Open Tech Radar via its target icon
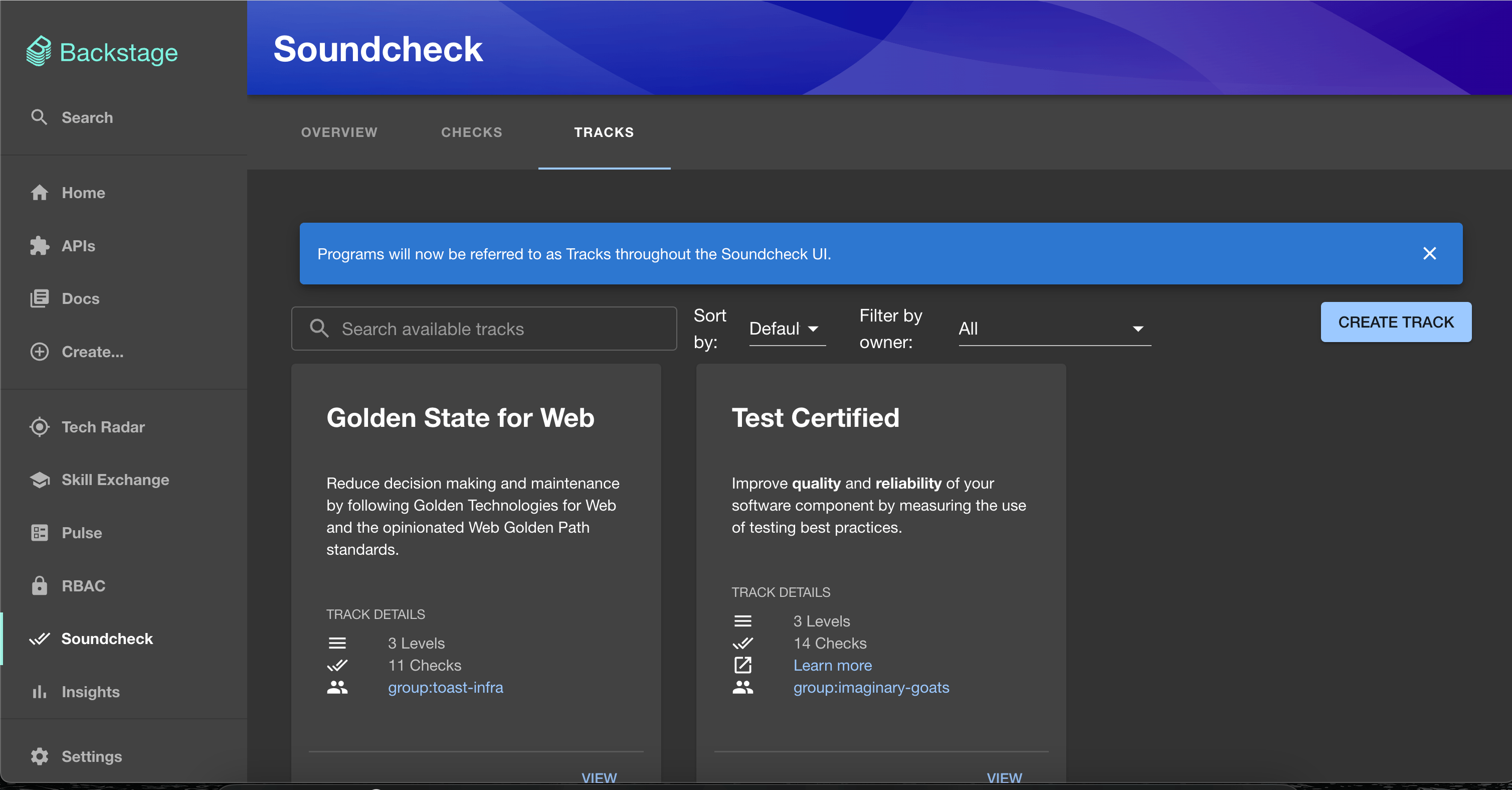 pyautogui.click(x=39, y=426)
